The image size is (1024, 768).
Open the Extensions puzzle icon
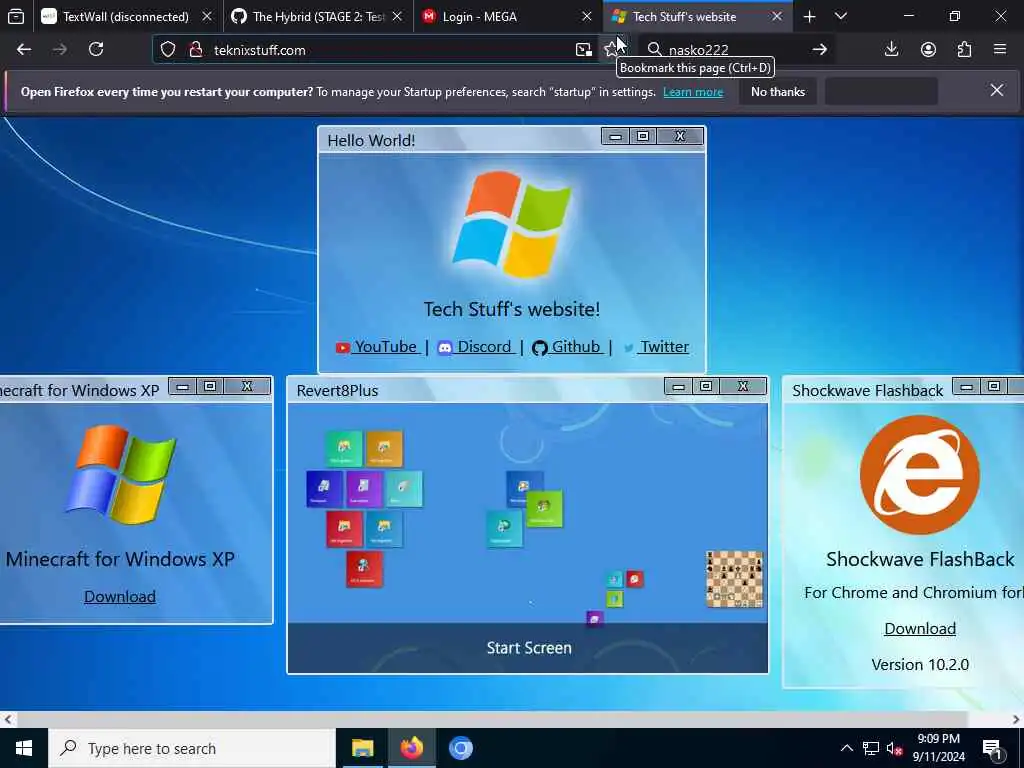(964, 50)
